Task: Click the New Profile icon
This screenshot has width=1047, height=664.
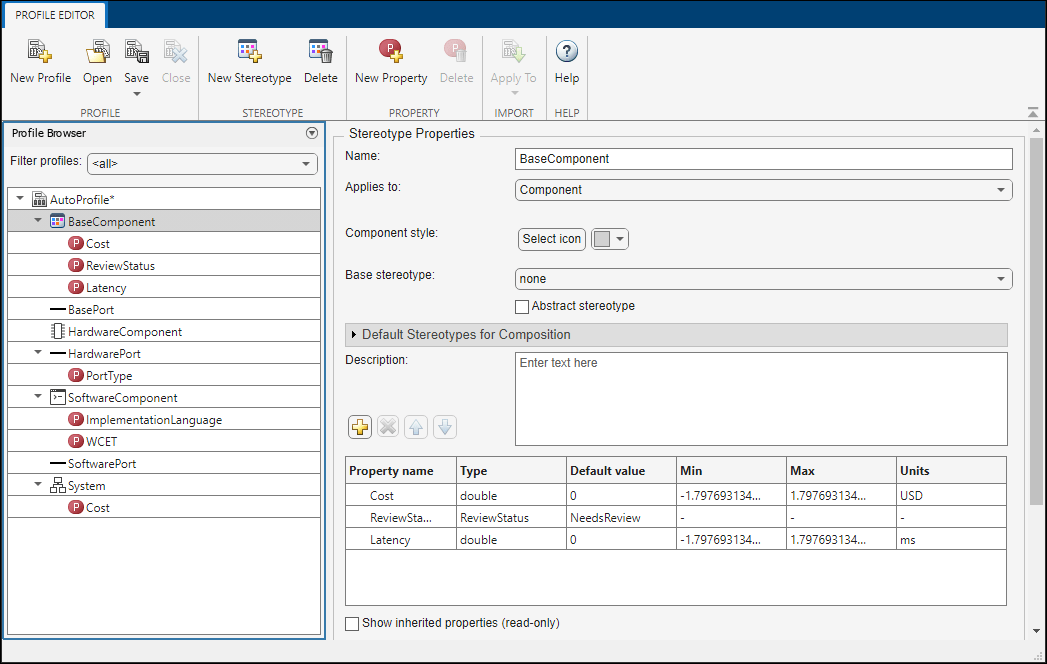Action: point(40,53)
